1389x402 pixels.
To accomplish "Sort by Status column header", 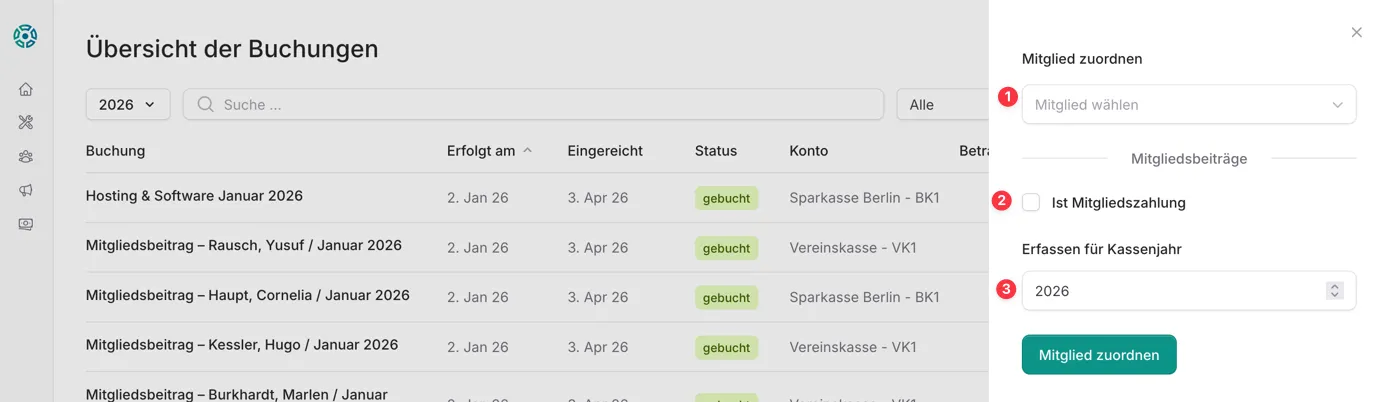I will [715, 151].
